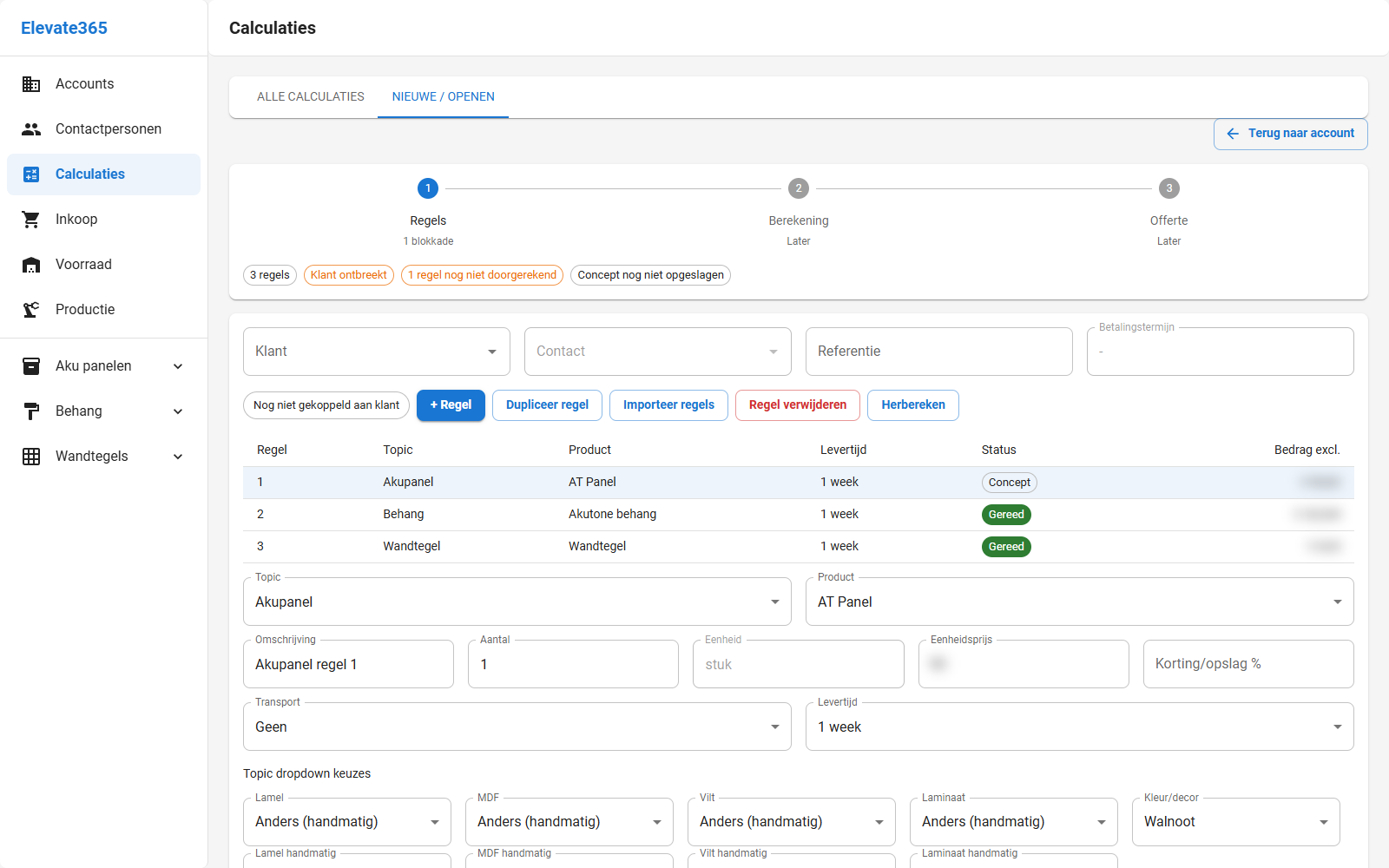Screen dimensions: 1389x868
Task: Open the Kleur/decor dropdown showing Walnoot
Action: point(1236,822)
